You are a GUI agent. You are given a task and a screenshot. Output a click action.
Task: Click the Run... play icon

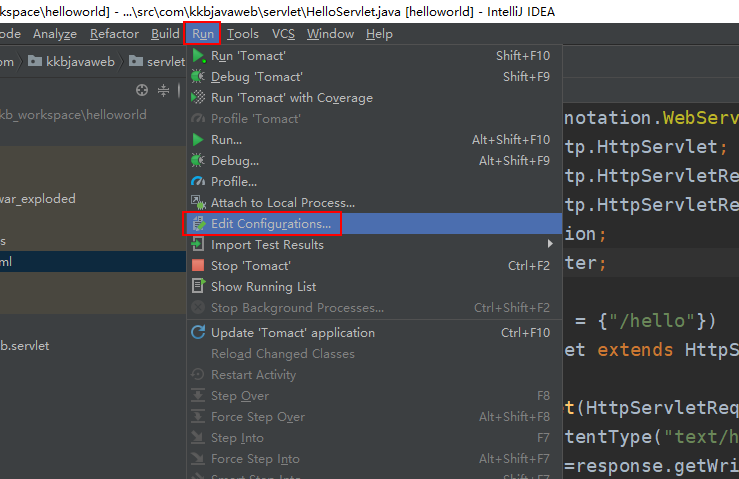[198, 140]
